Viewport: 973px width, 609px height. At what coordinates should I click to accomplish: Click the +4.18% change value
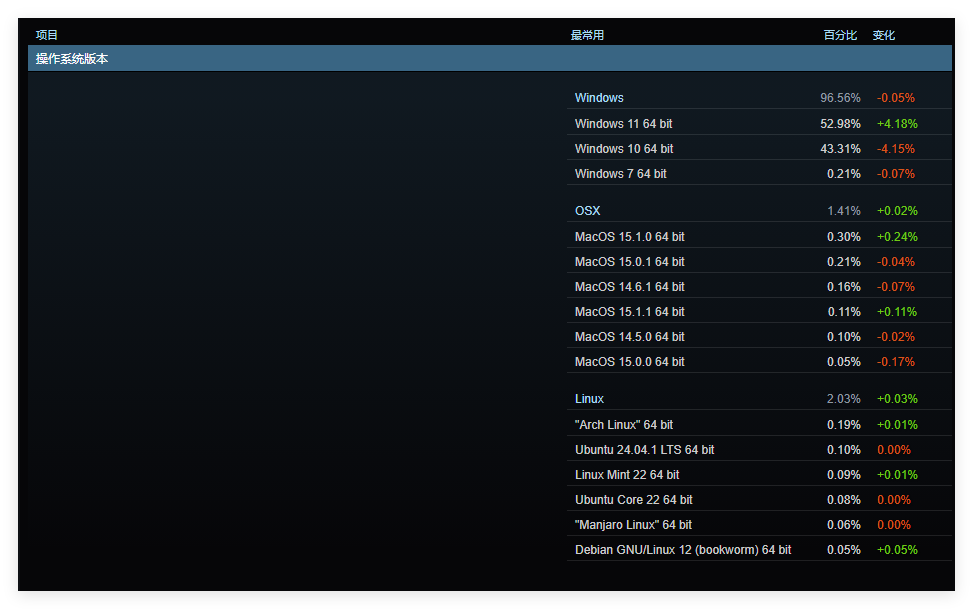(x=897, y=124)
